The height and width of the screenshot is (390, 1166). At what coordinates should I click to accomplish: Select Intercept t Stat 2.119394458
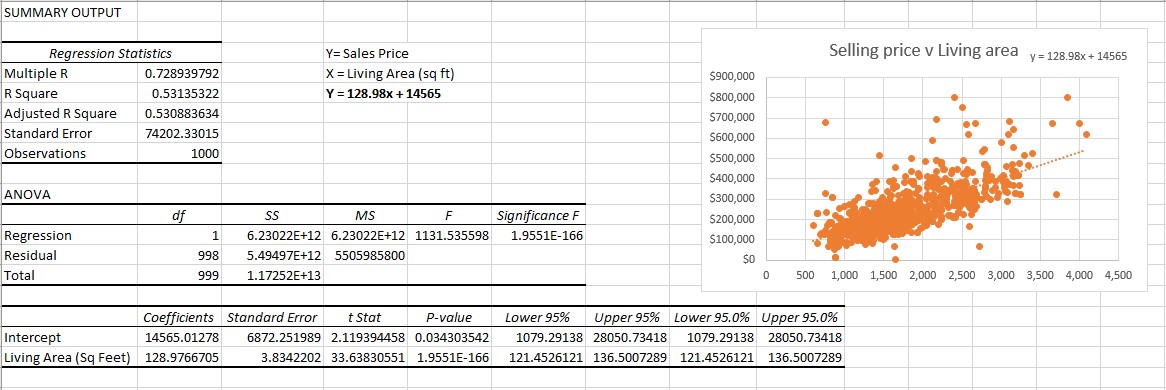pos(364,338)
